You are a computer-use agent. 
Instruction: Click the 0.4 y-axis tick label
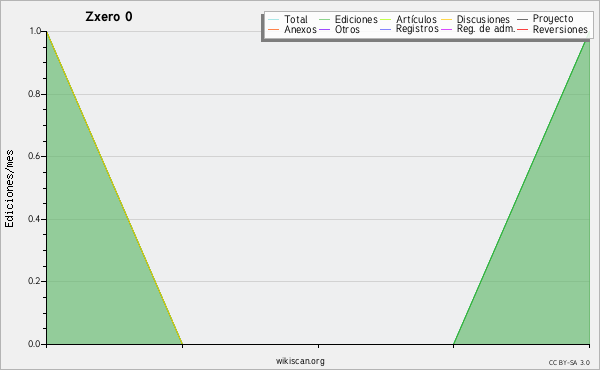click(35, 219)
